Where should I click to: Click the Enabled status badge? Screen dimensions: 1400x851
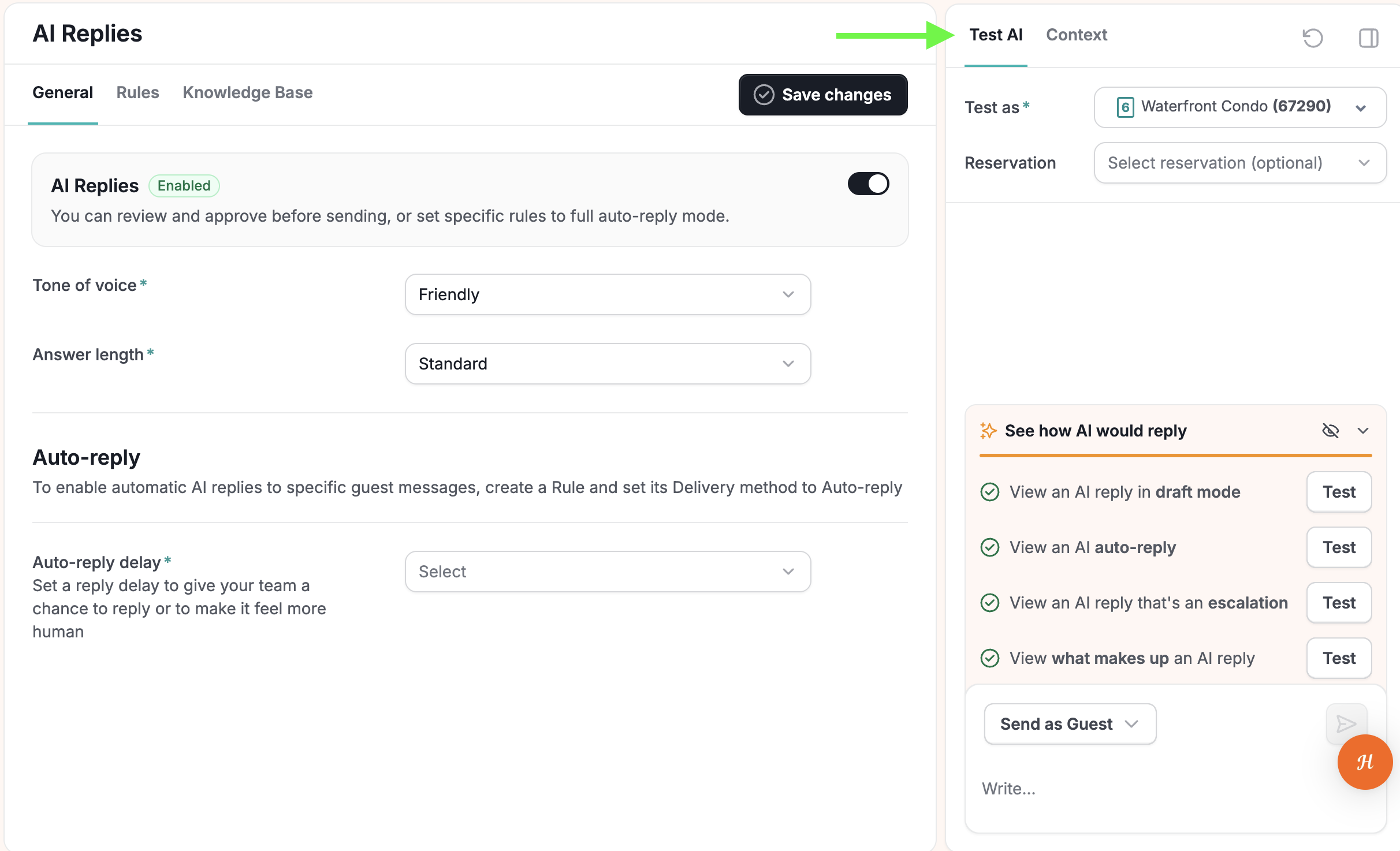[184, 186]
